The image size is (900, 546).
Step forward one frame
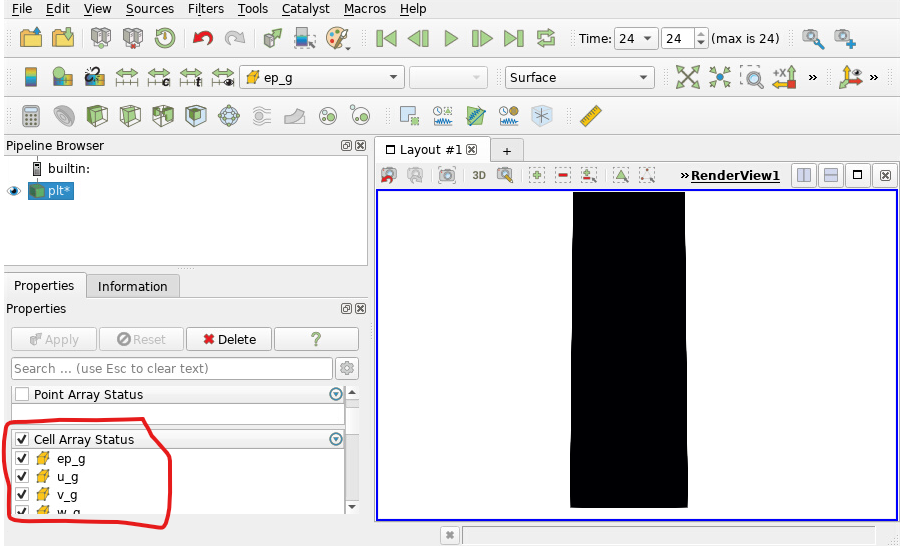pos(482,38)
